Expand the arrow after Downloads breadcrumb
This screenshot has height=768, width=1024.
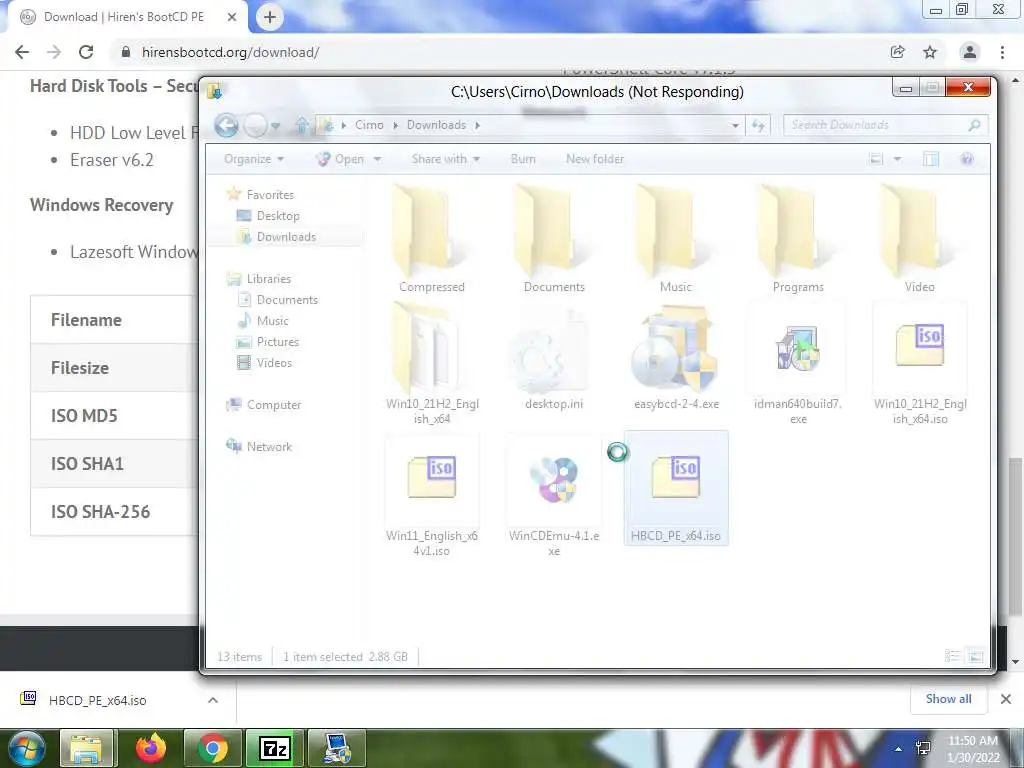click(477, 125)
